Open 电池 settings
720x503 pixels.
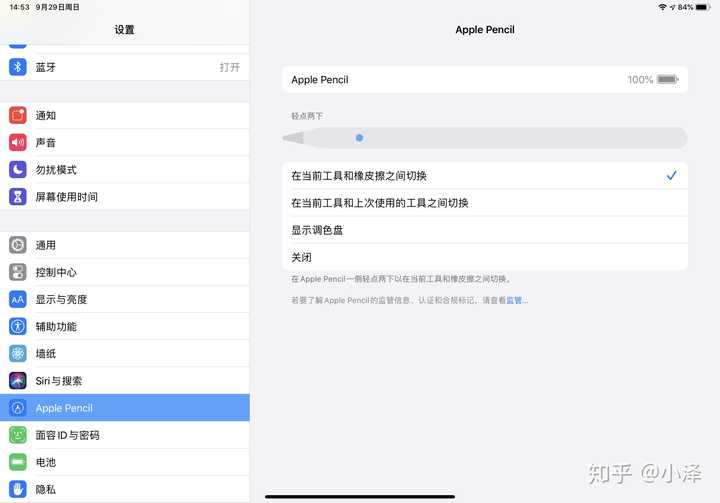click(x=124, y=462)
